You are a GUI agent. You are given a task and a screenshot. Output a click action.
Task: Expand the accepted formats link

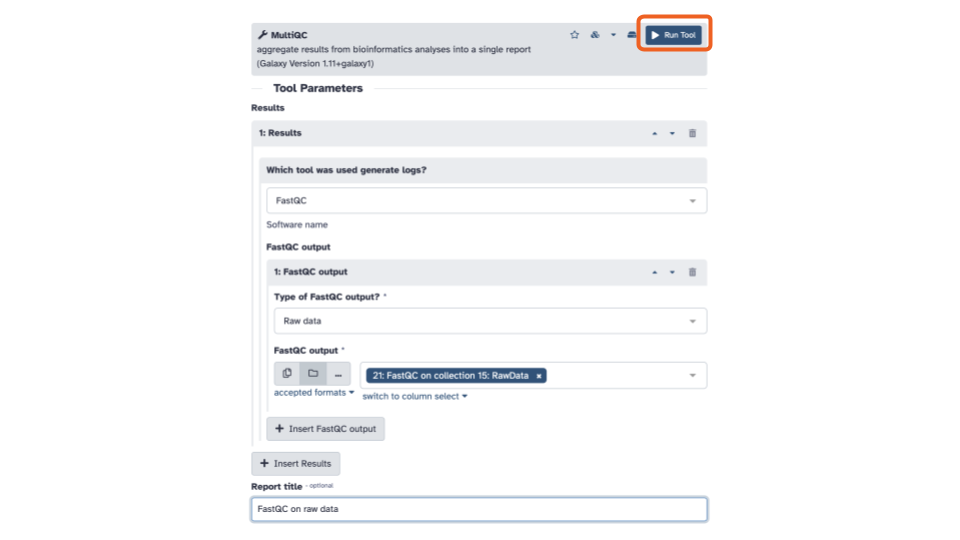313,392
